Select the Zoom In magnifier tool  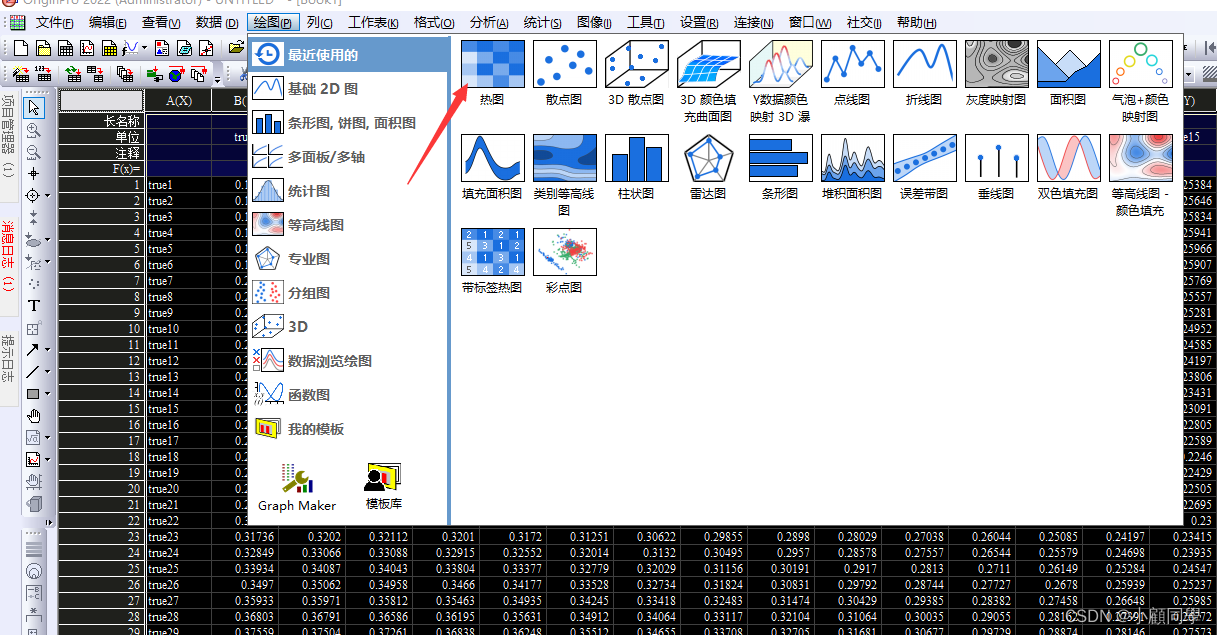33,130
